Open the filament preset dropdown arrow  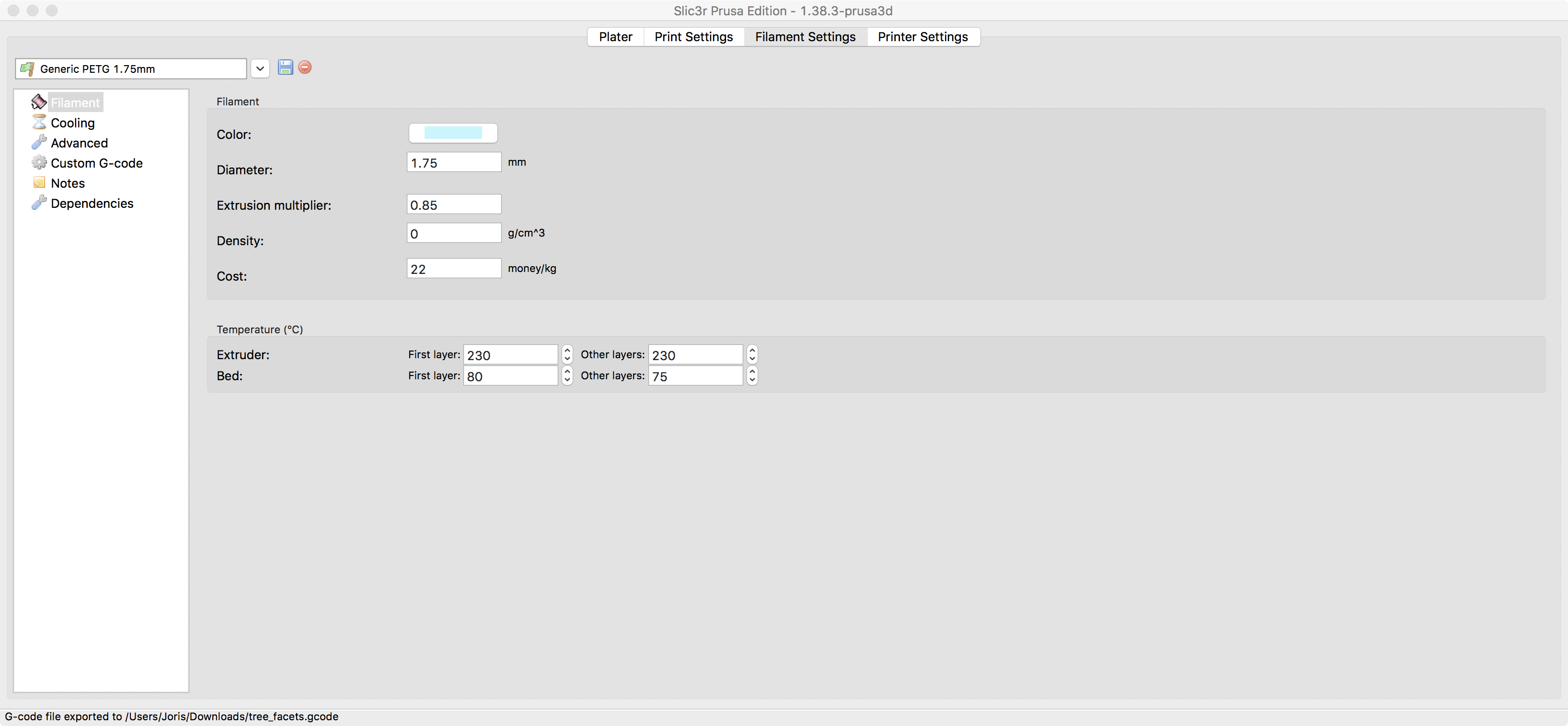click(x=260, y=68)
